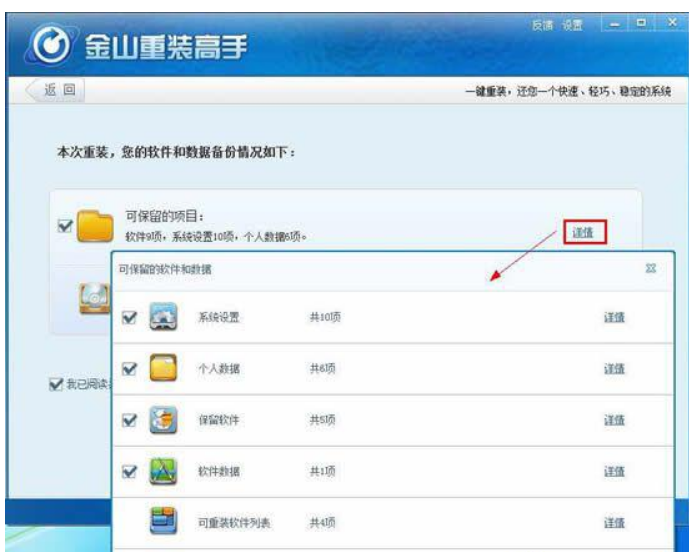689x552 pixels.
Task: Click the 可重装软件列表 icon
Action: 163,523
